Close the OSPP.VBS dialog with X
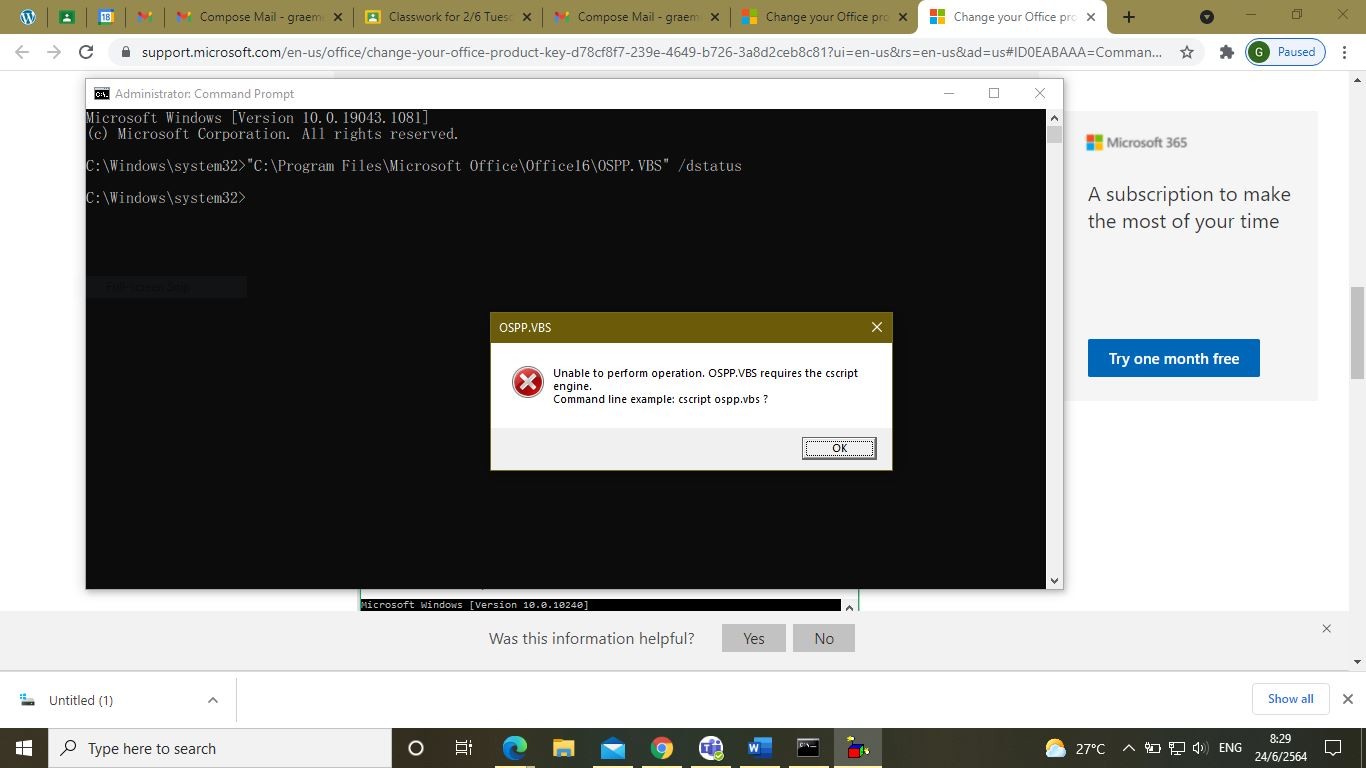Image resolution: width=1366 pixels, height=768 pixels. click(x=877, y=327)
